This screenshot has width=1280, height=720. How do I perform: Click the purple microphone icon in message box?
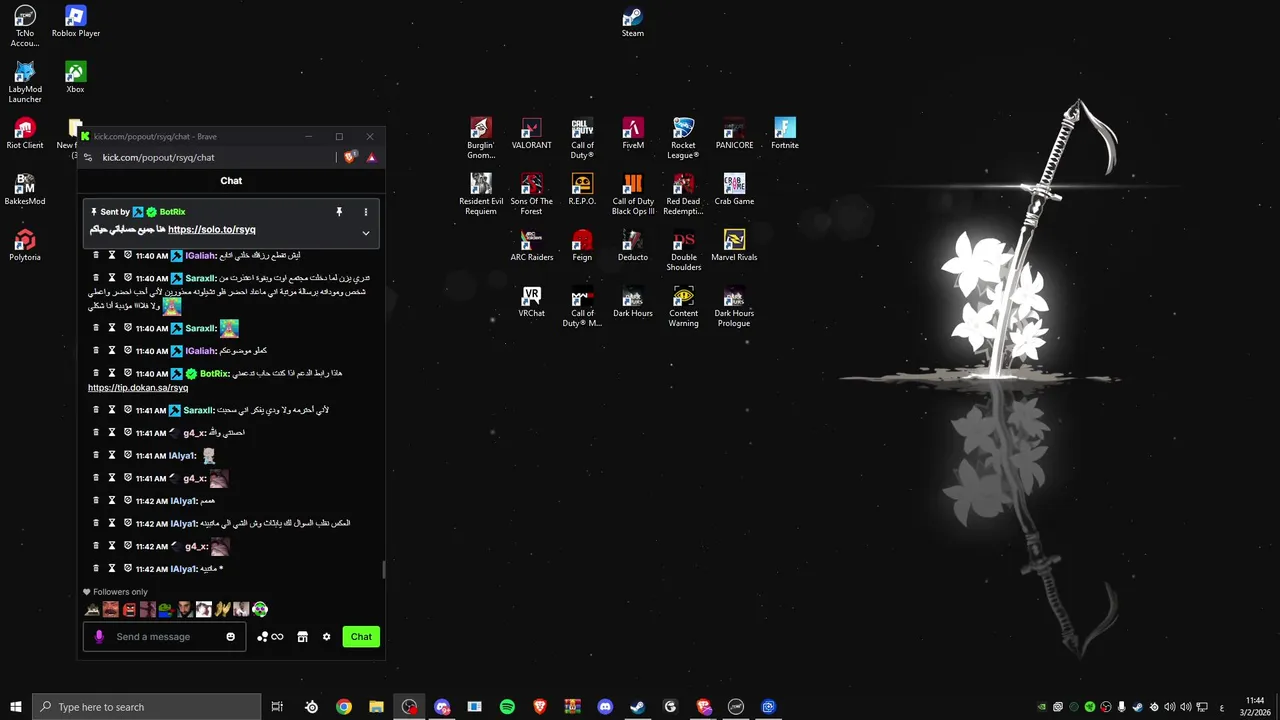click(98, 637)
